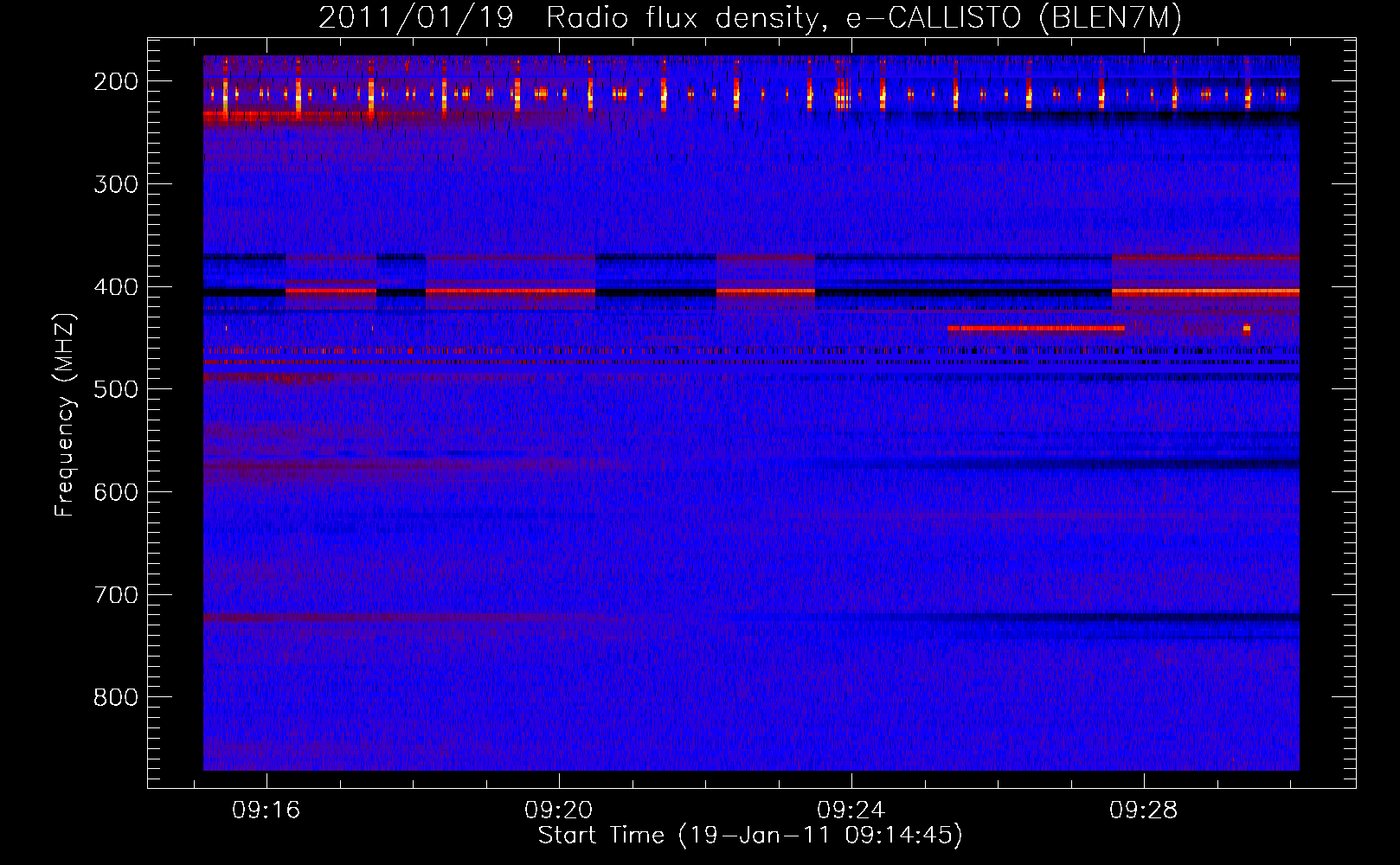The width and height of the screenshot is (1400, 865).
Task: Click the 'Frequency (MHZ)' axis label
Action: [65, 414]
